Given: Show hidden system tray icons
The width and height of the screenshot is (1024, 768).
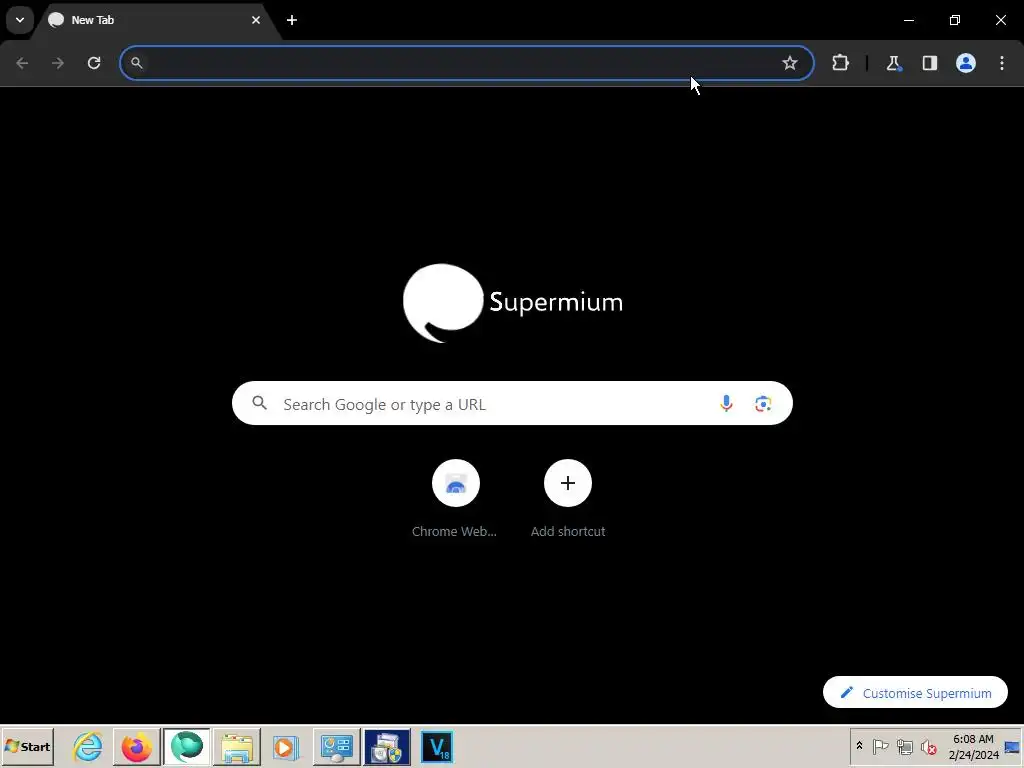Looking at the screenshot, I should tap(859, 746).
